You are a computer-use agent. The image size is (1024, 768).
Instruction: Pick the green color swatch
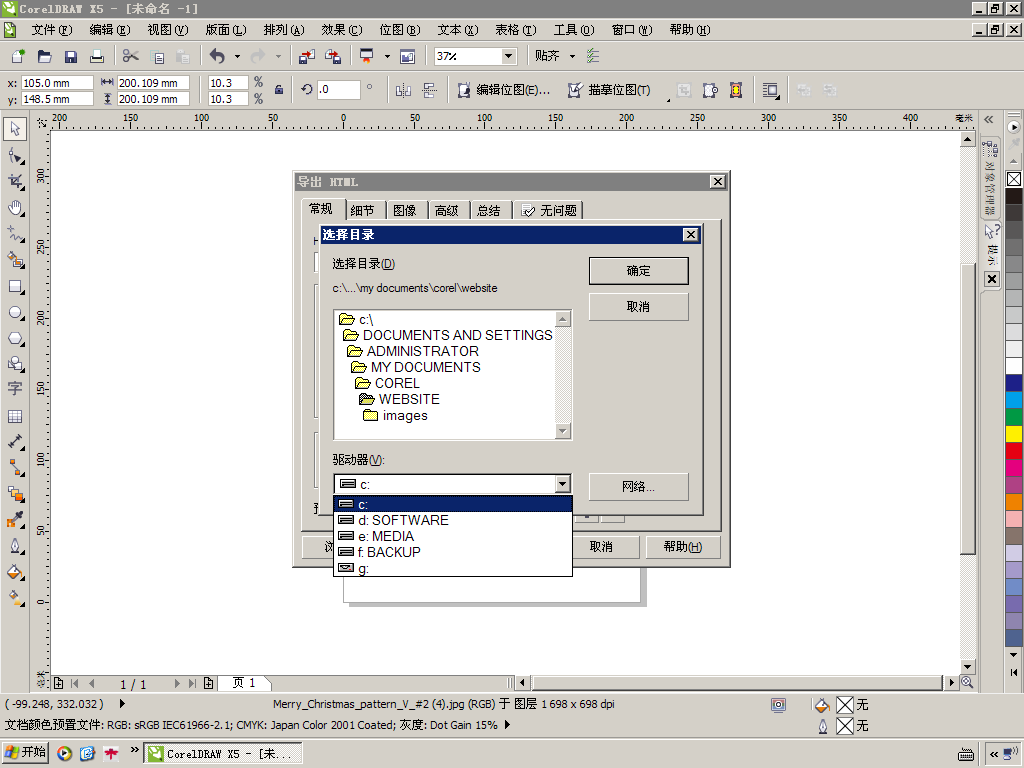tap(1014, 416)
